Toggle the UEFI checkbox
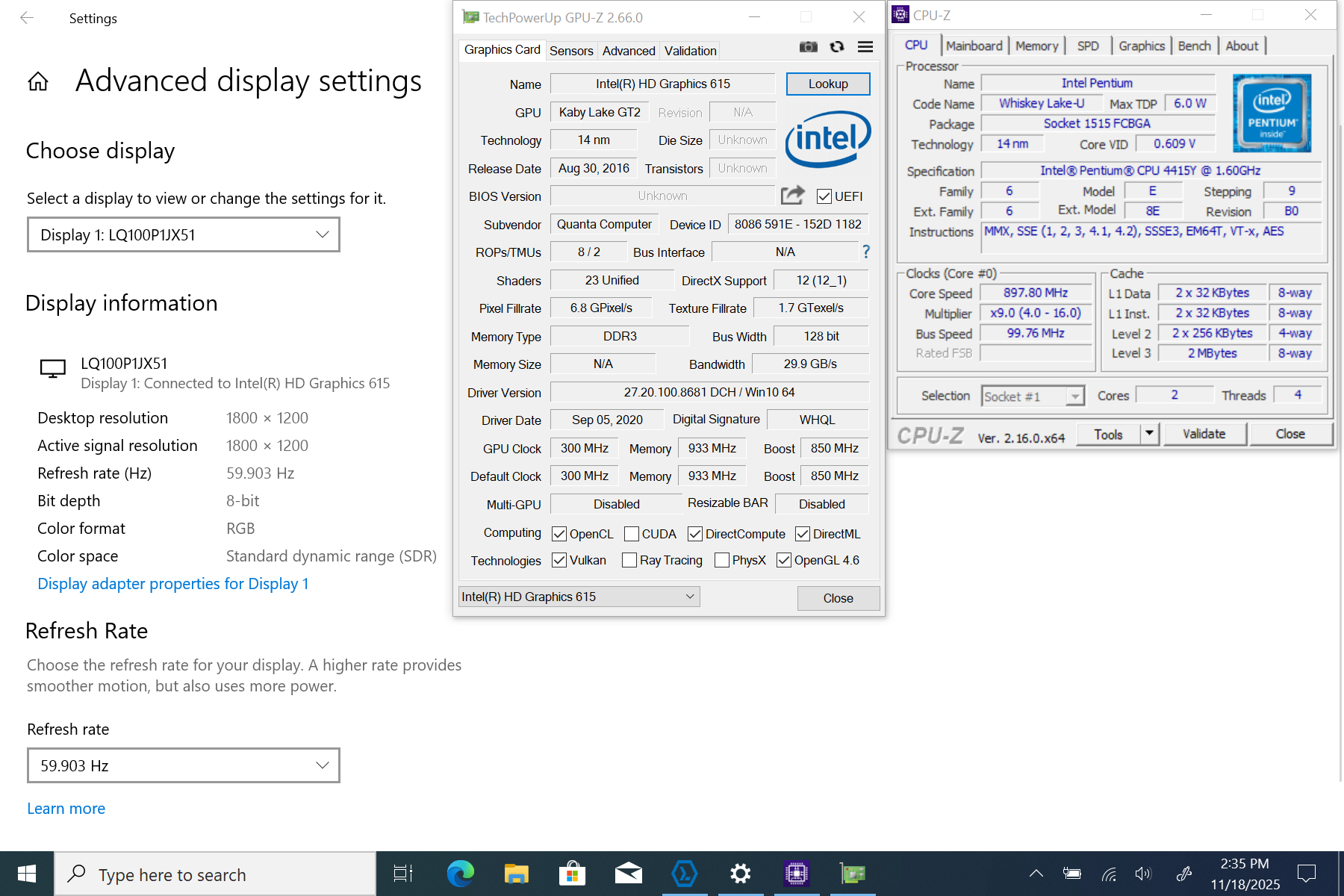The width and height of the screenshot is (1344, 896). pos(824,196)
